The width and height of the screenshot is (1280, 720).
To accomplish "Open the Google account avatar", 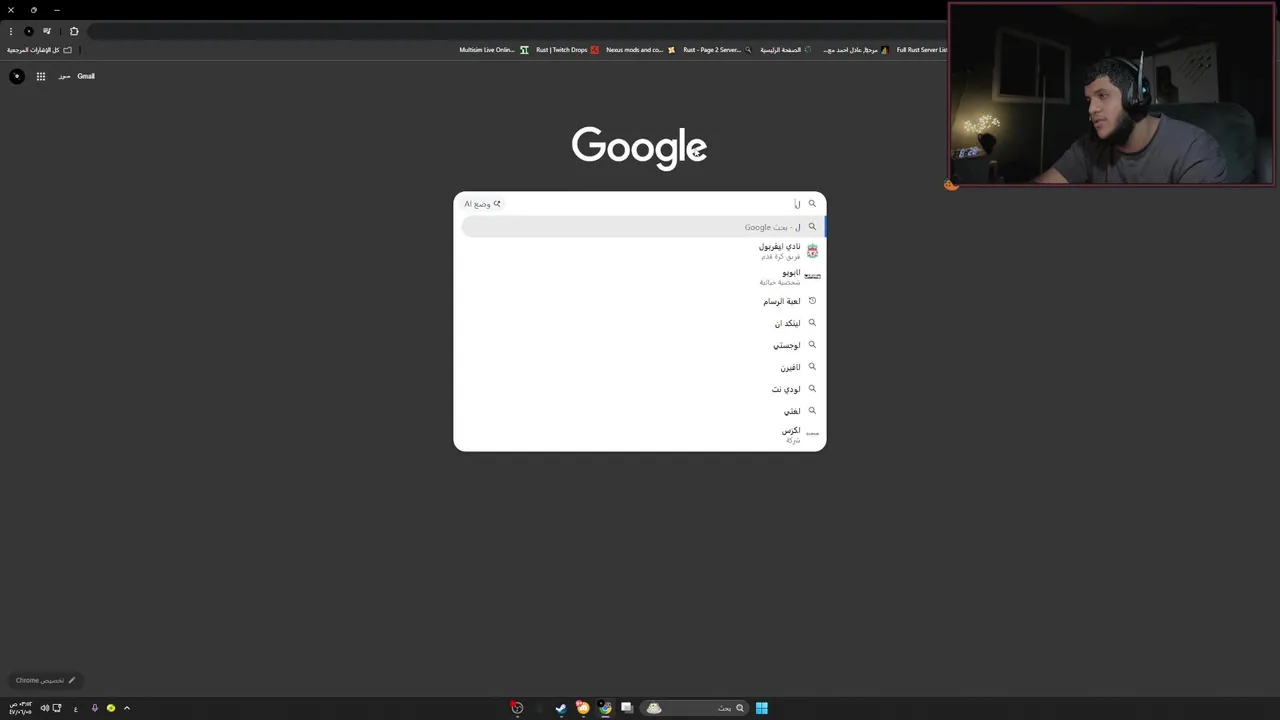I will (x=17, y=76).
